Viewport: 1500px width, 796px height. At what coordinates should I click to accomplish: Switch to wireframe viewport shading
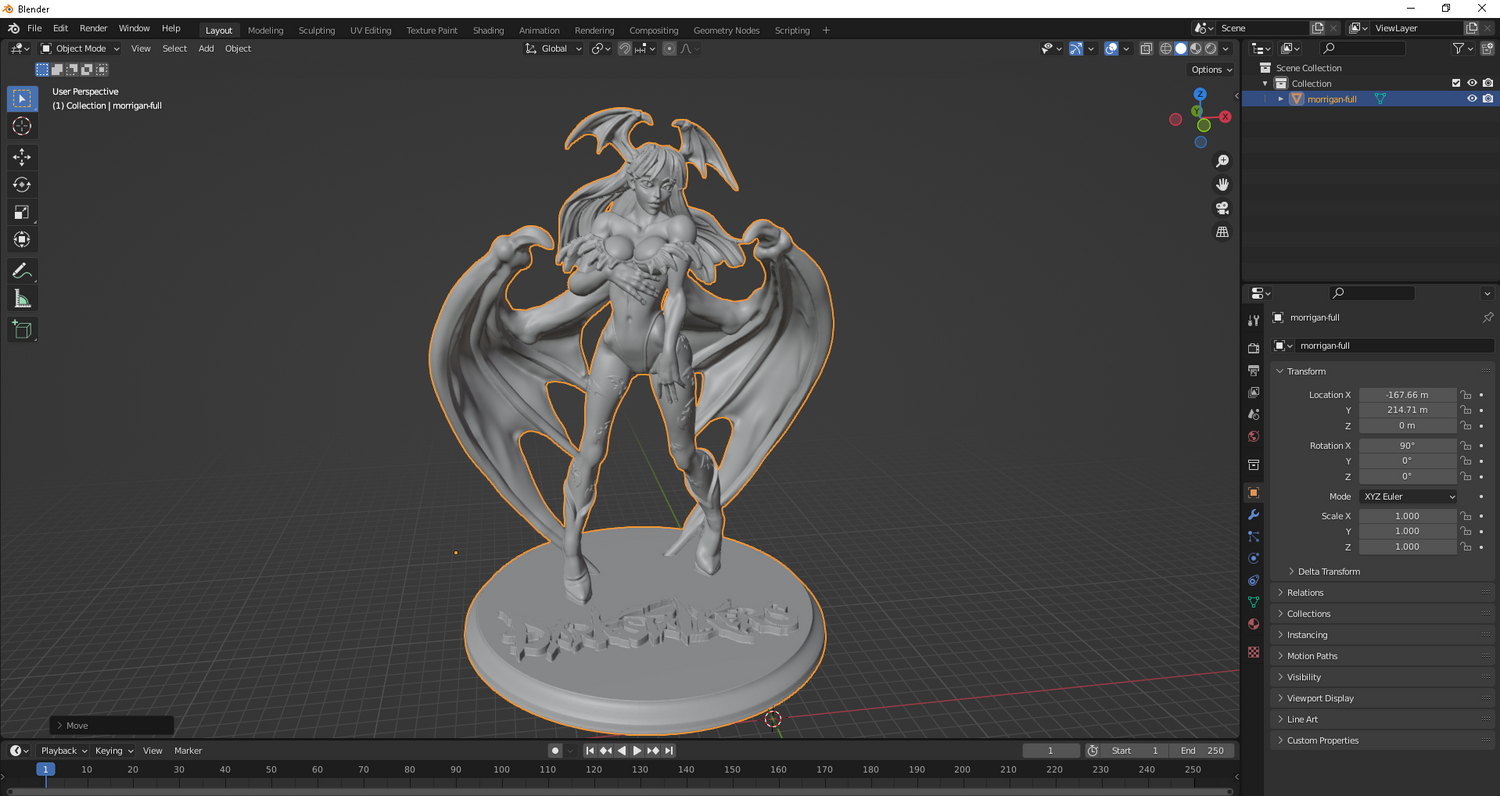click(x=1166, y=48)
